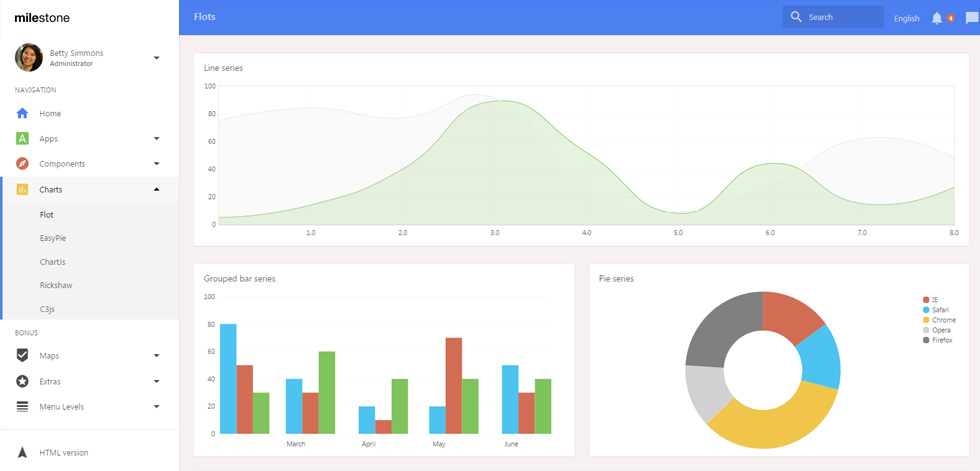The height and width of the screenshot is (471, 980).
Task: Expand the Extras submenu arrow
Action: 156,381
